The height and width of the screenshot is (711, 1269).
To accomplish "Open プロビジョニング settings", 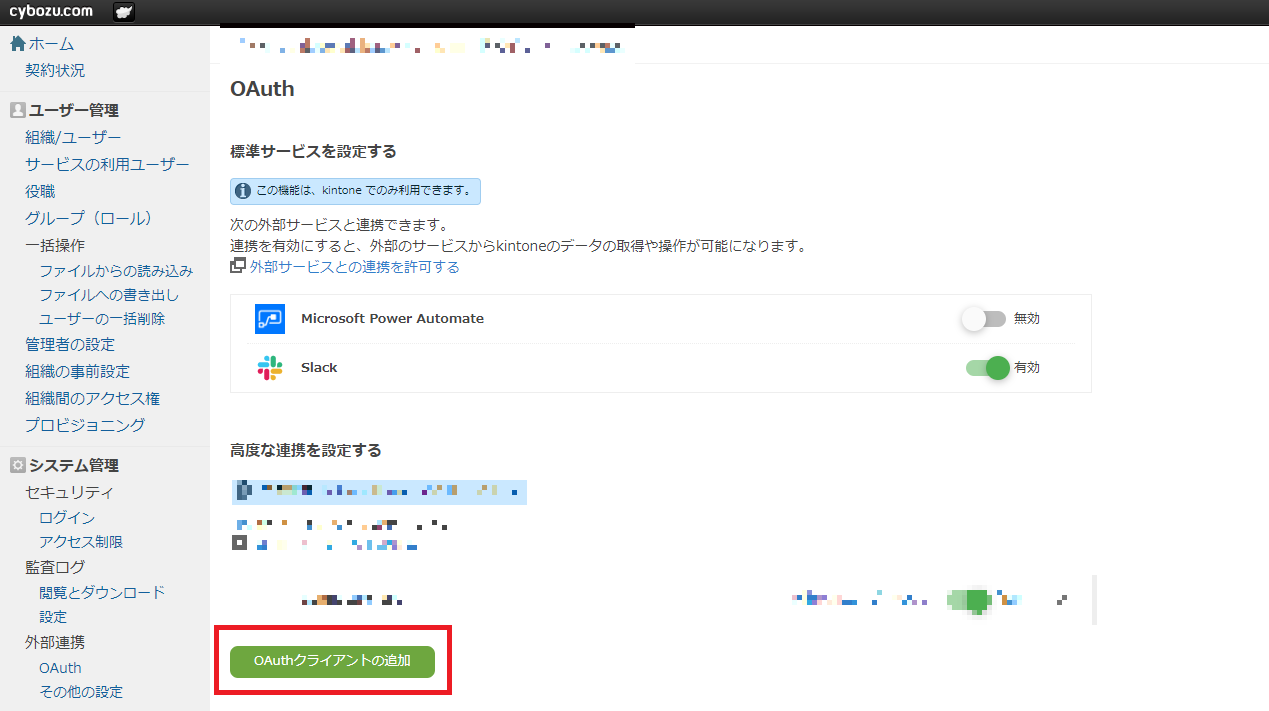I will 85,425.
